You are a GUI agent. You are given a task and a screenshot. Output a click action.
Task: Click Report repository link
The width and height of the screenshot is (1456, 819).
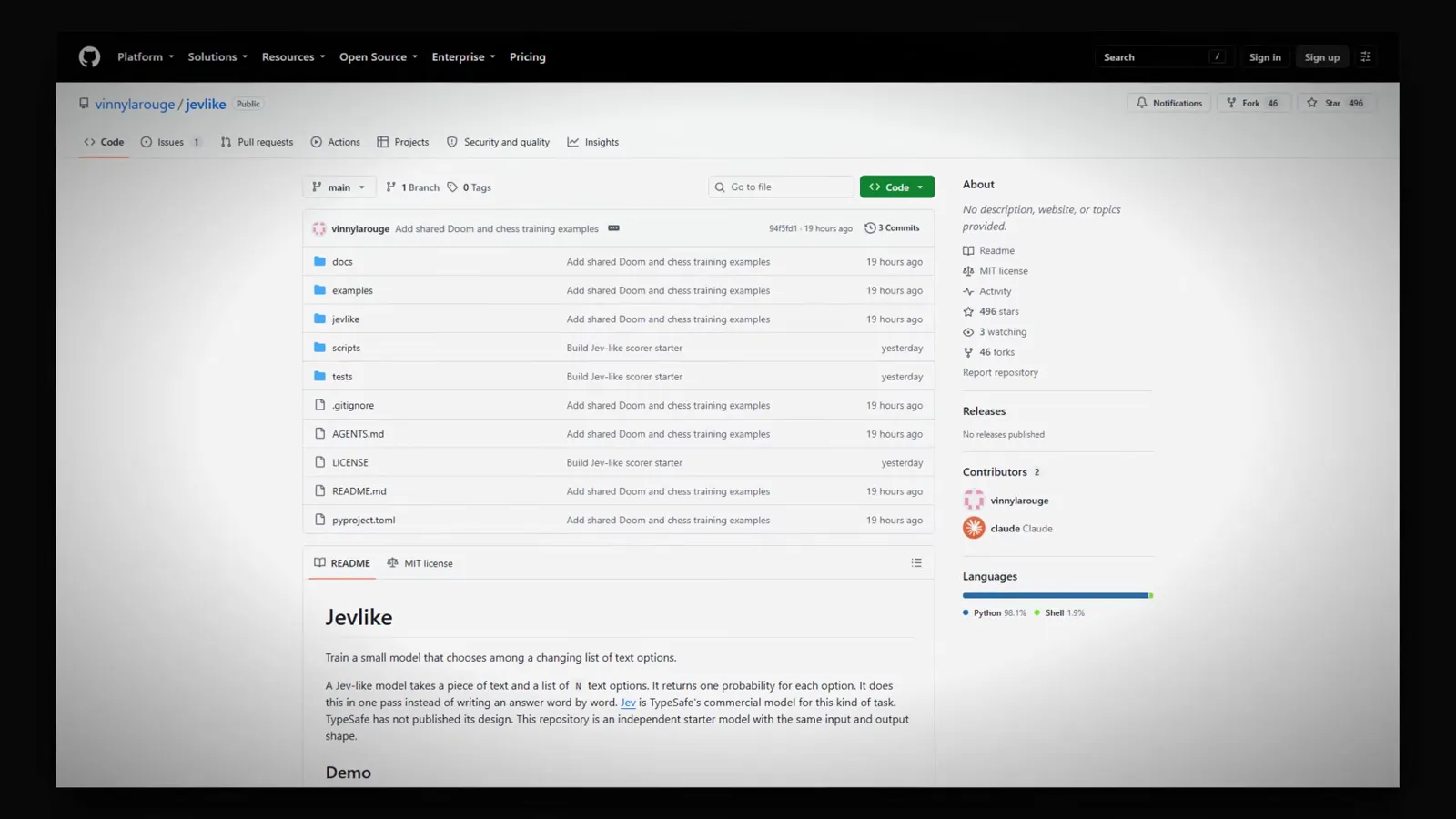(x=1000, y=372)
